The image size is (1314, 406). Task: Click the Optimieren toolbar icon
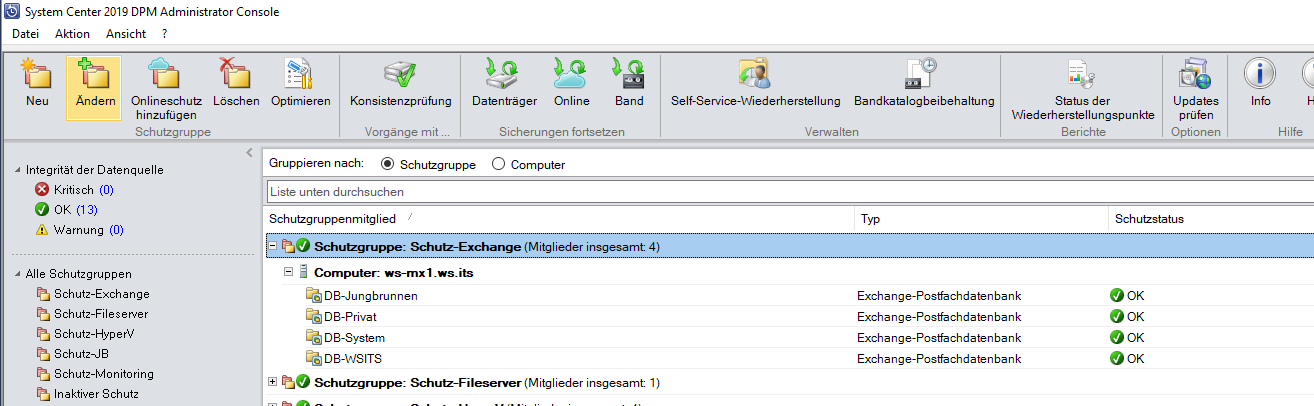(300, 73)
